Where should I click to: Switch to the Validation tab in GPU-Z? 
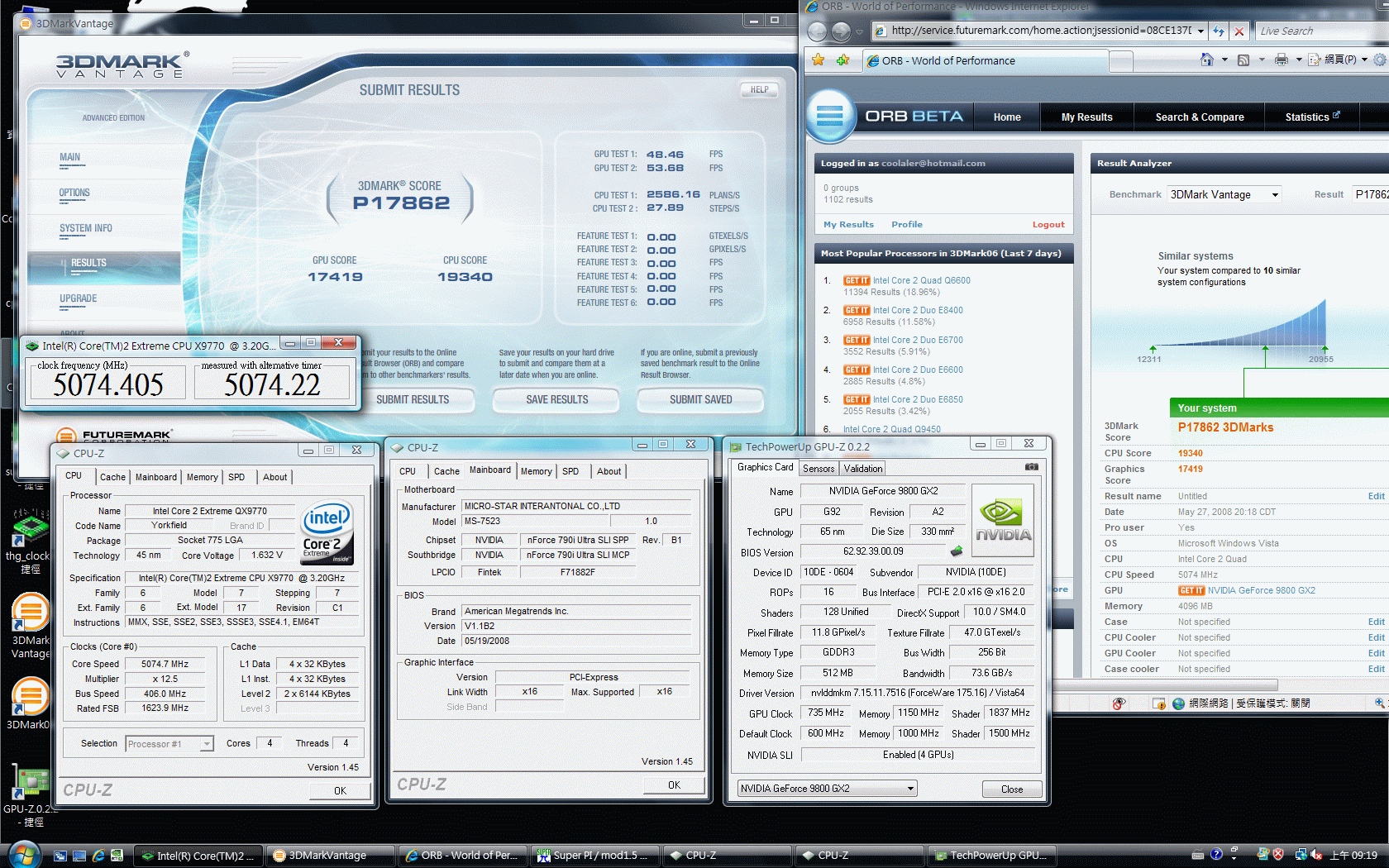click(x=863, y=468)
